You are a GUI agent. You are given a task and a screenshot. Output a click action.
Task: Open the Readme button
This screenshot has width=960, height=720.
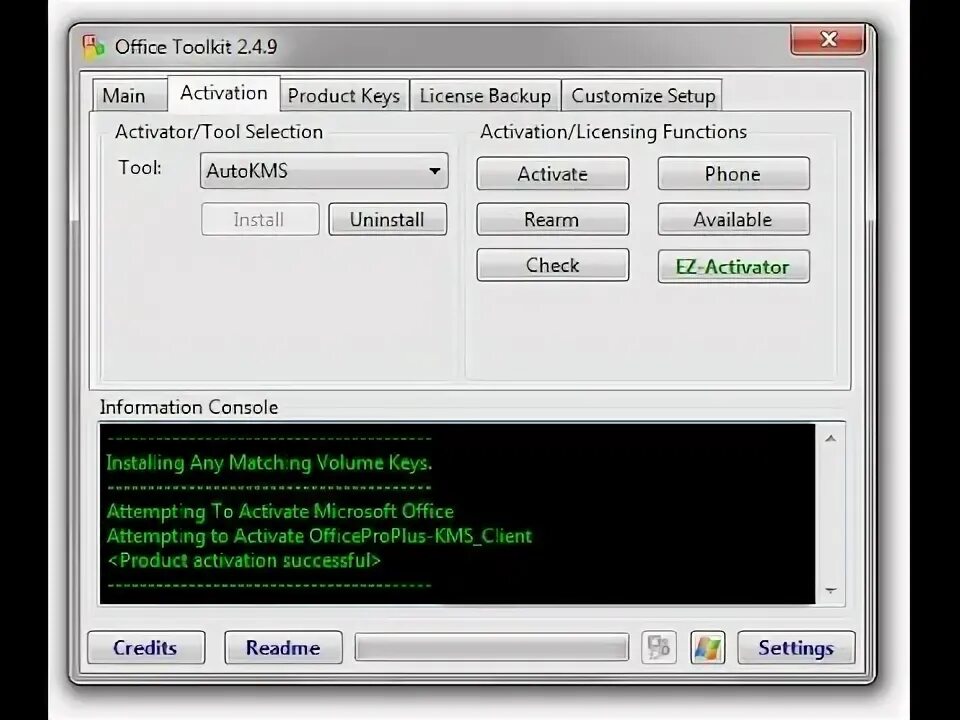(x=283, y=648)
